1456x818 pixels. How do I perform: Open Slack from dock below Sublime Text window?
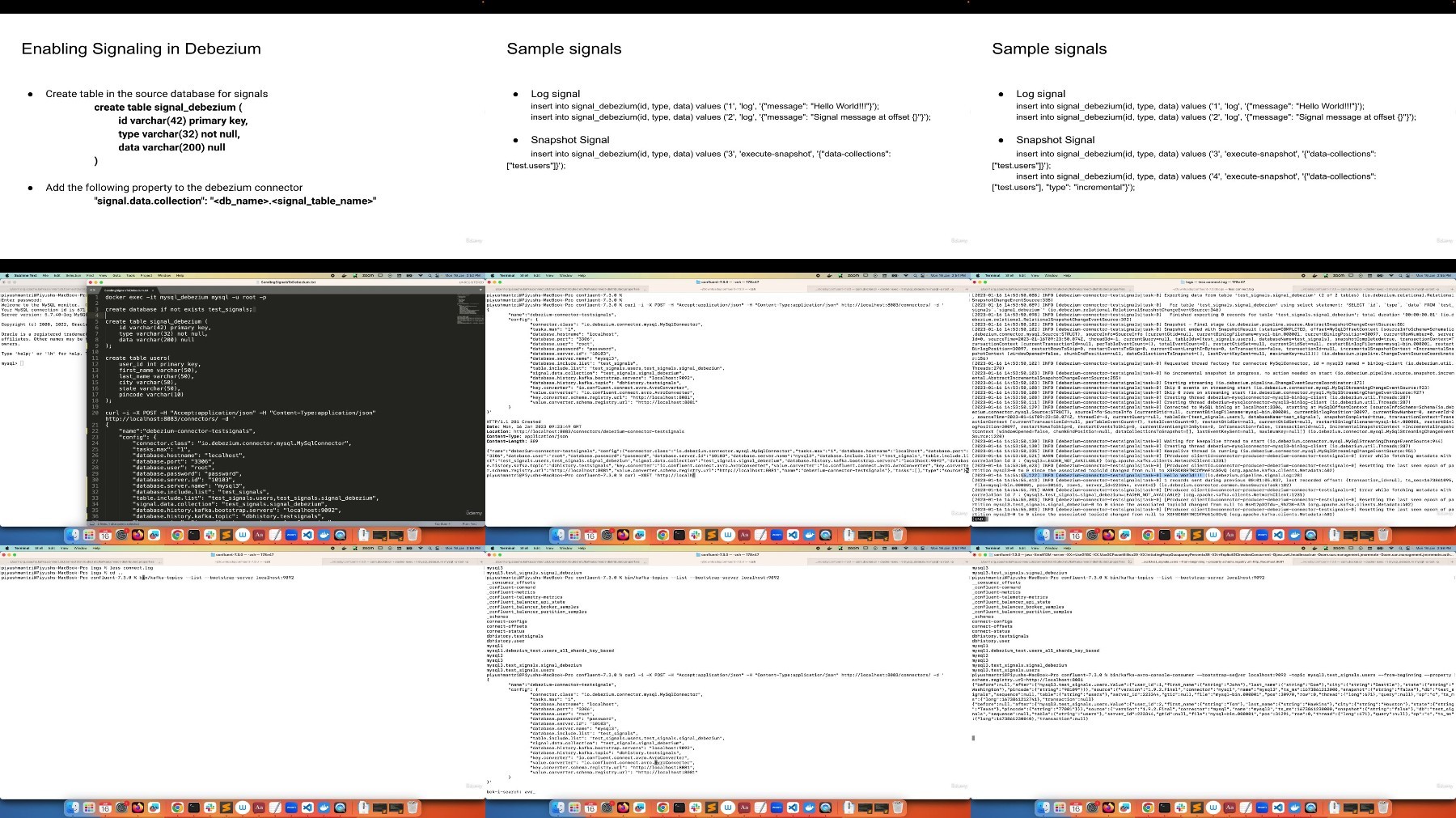(210, 535)
